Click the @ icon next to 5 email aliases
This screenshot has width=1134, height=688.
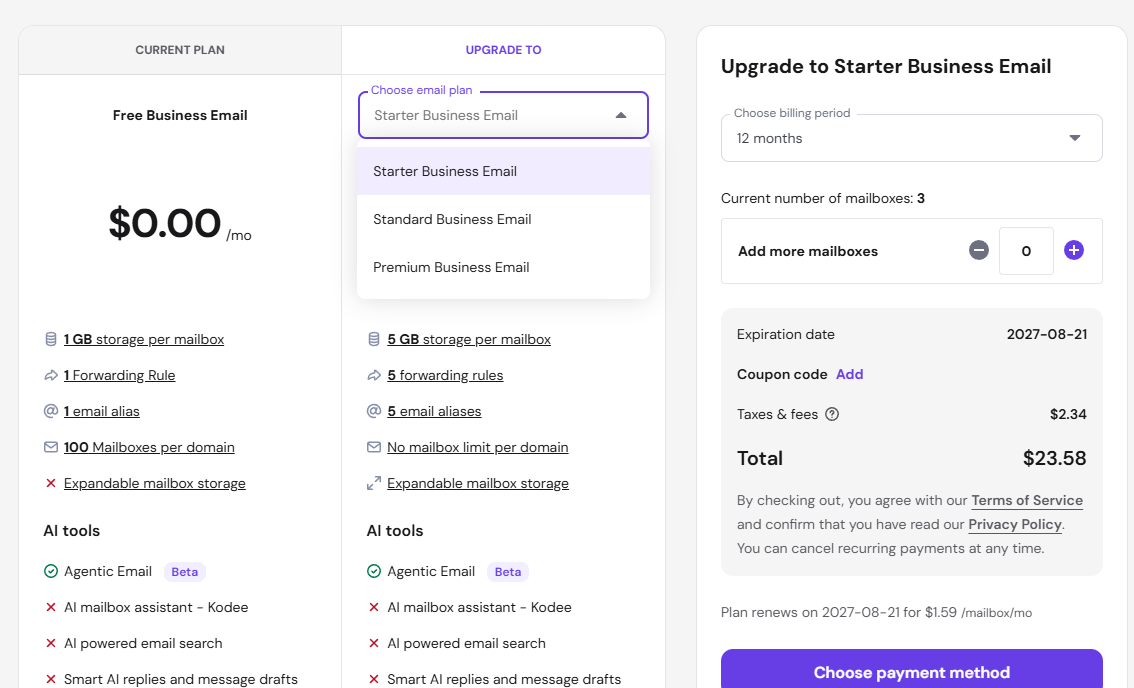click(x=374, y=411)
